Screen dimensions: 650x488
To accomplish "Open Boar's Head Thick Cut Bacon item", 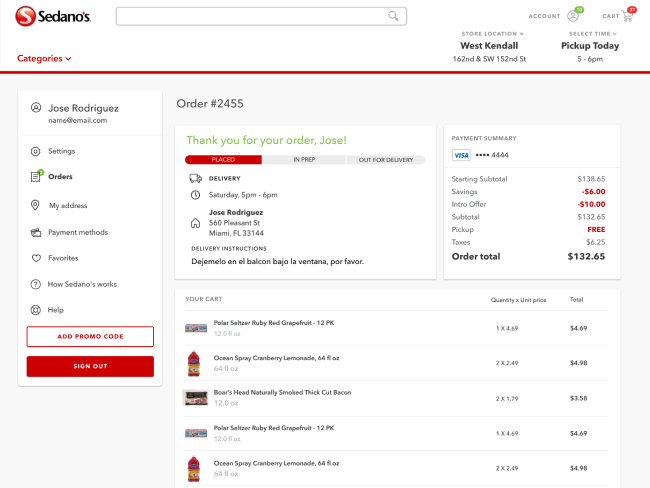I will point(283,392).
